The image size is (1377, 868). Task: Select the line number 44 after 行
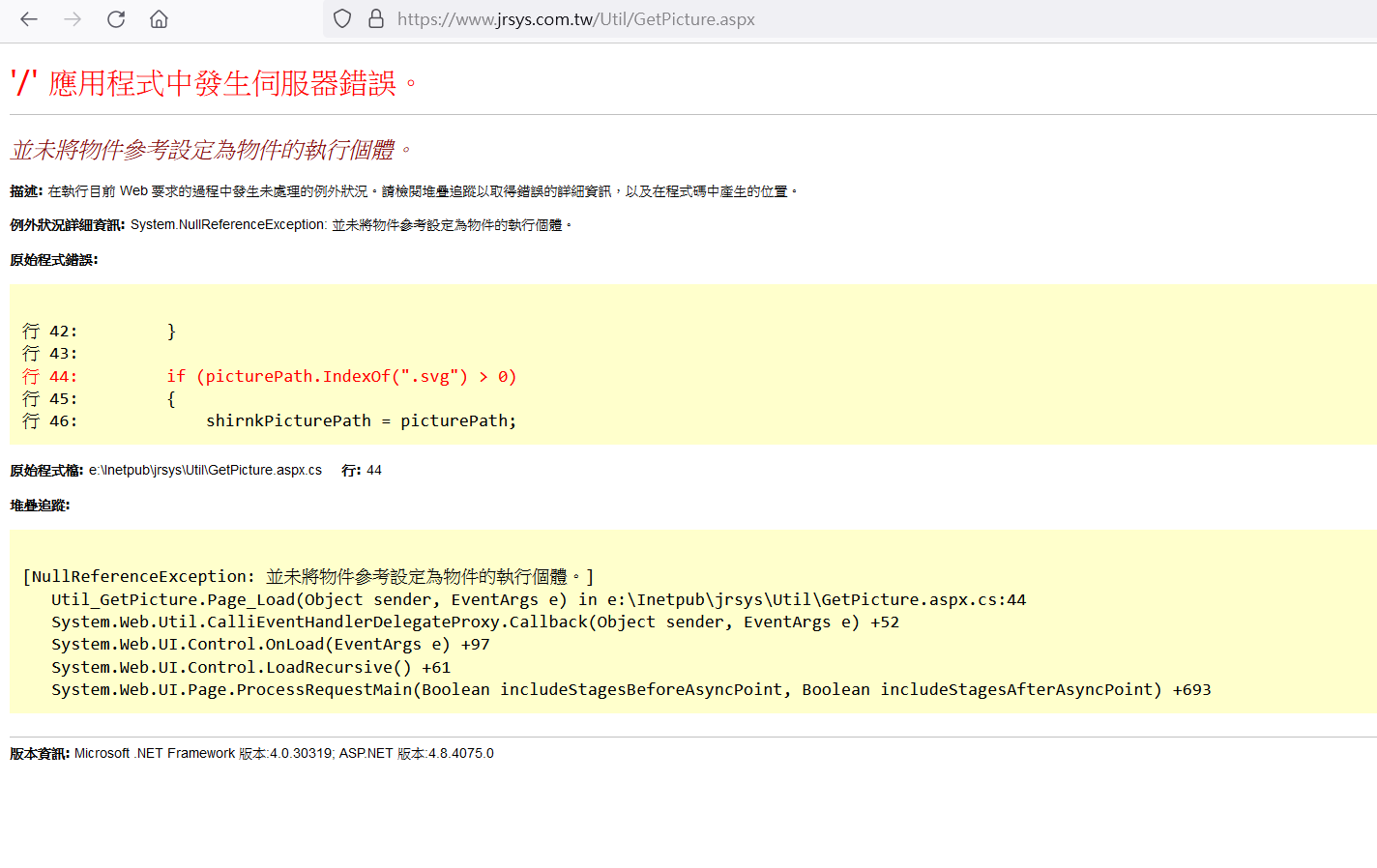tap(374, 471)
